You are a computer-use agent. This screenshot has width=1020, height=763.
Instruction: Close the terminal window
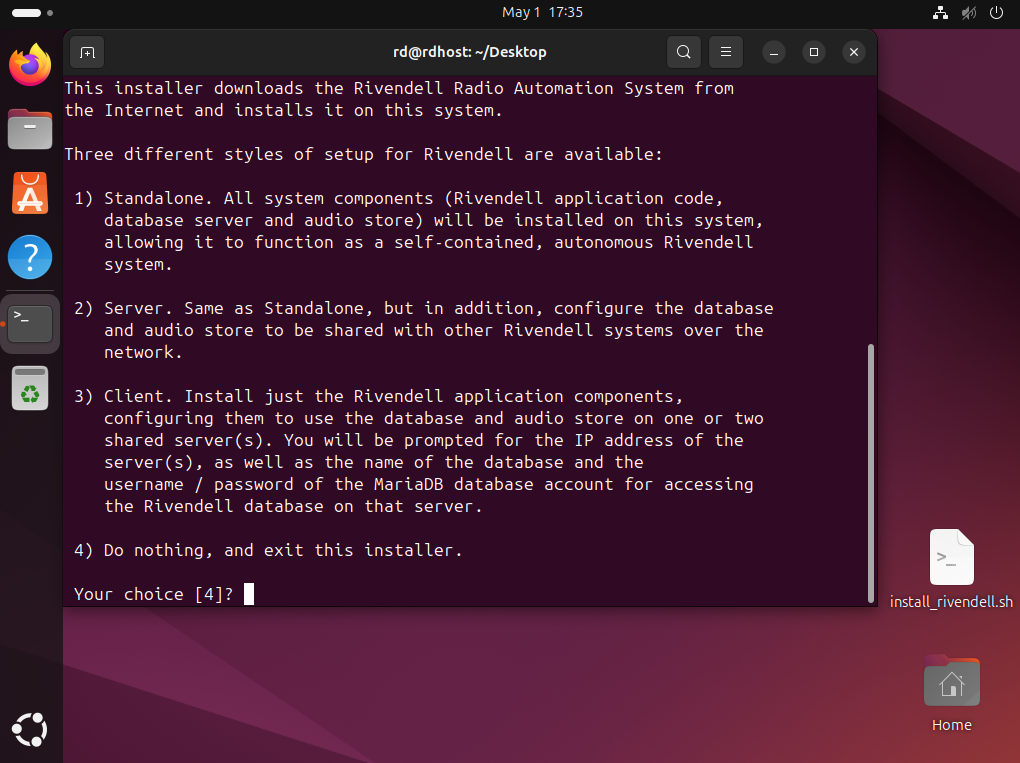coord(853,52)
